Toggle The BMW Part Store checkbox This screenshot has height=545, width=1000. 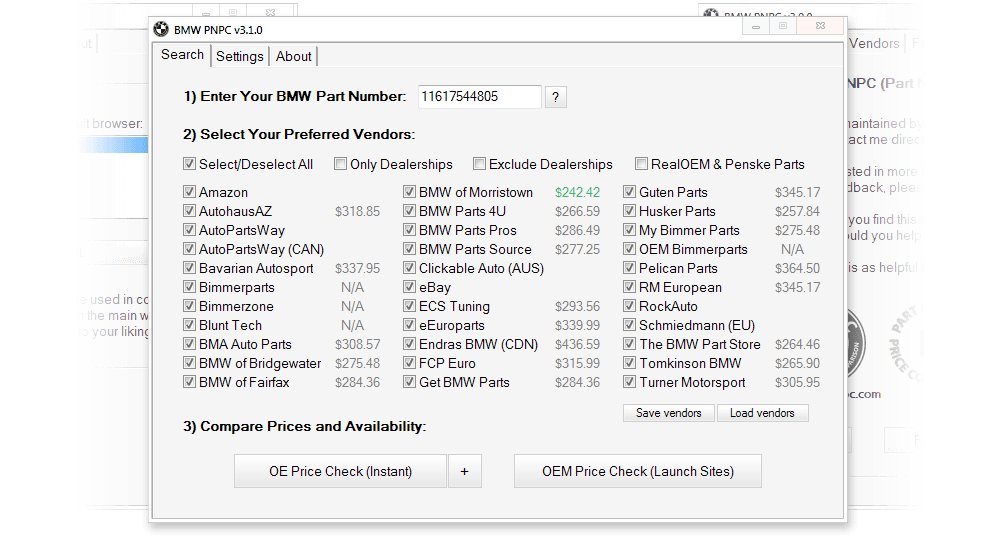pos(629,344)
